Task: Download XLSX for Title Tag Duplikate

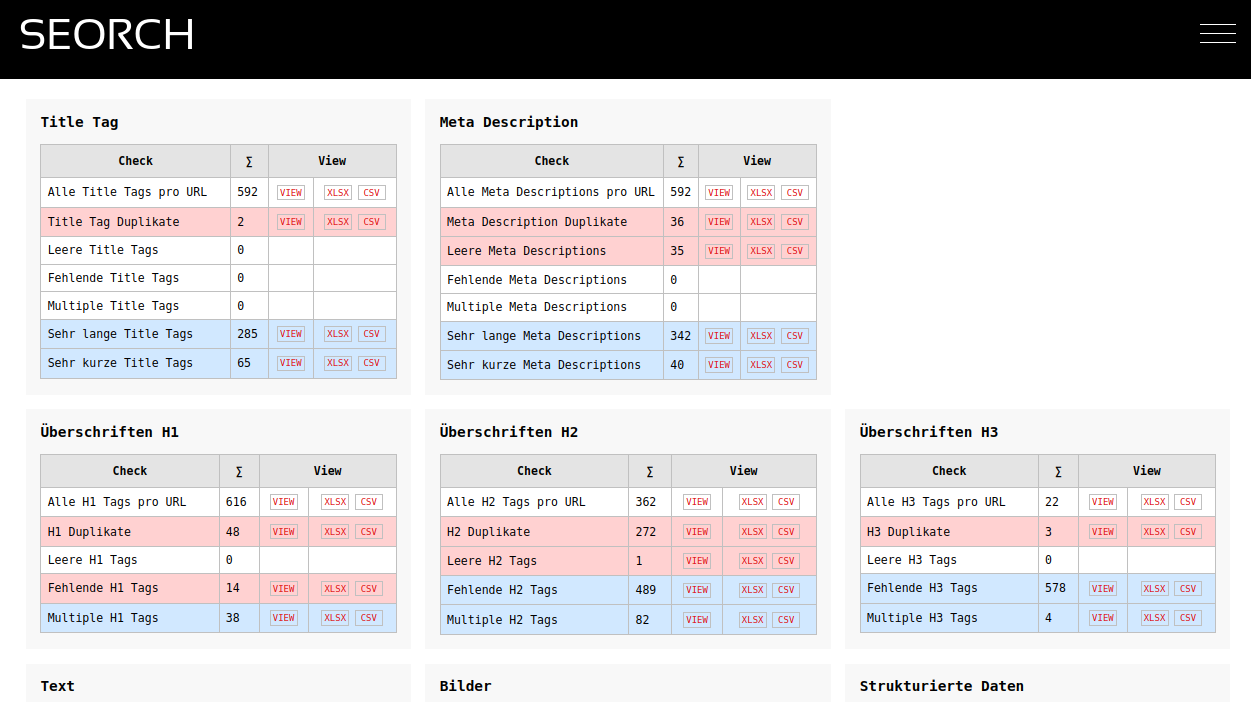Action: pos(338,222)
